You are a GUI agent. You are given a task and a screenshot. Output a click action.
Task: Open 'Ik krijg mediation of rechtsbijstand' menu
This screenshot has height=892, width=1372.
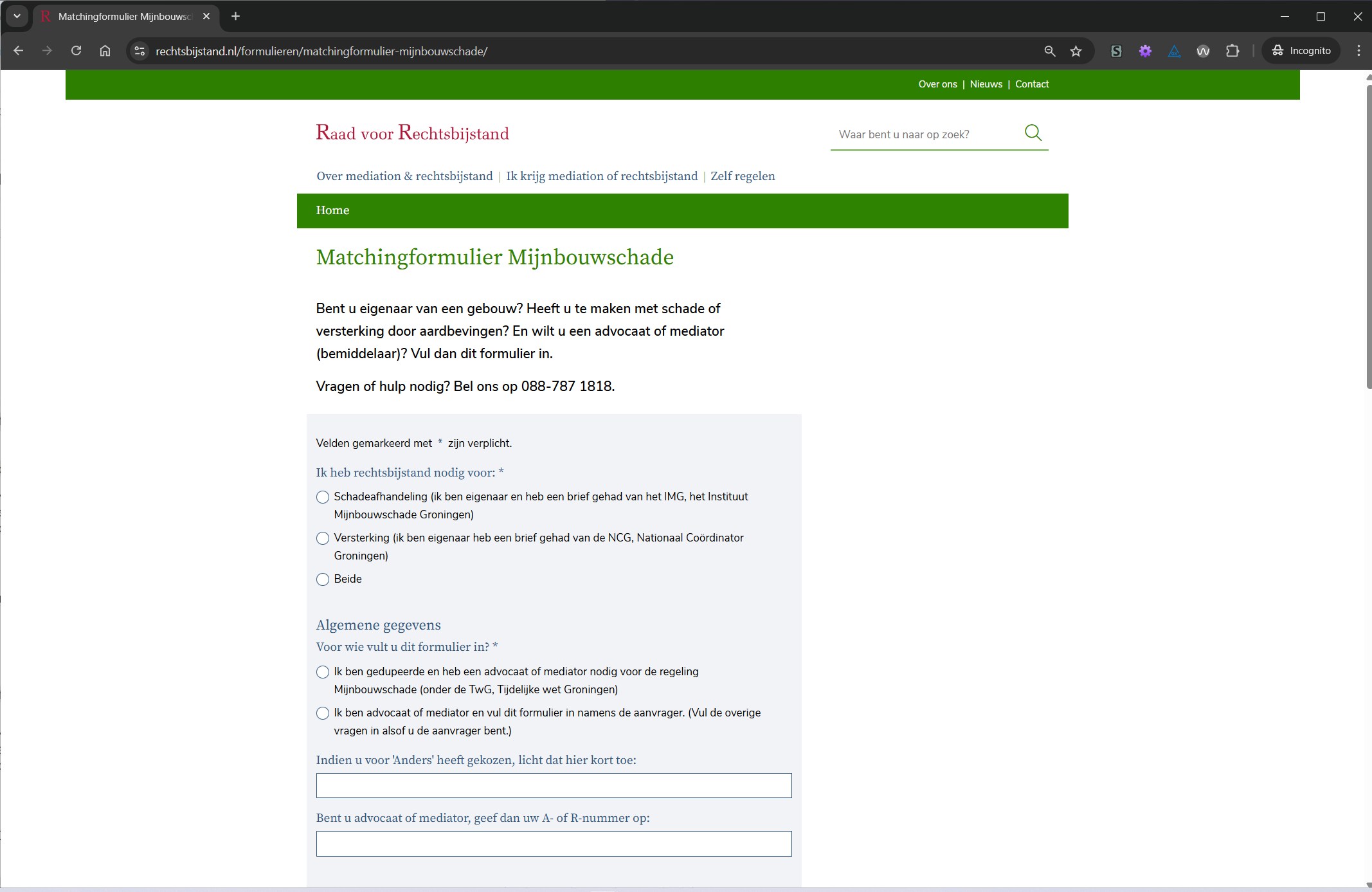pyautogui.click(x=602, y=176)
